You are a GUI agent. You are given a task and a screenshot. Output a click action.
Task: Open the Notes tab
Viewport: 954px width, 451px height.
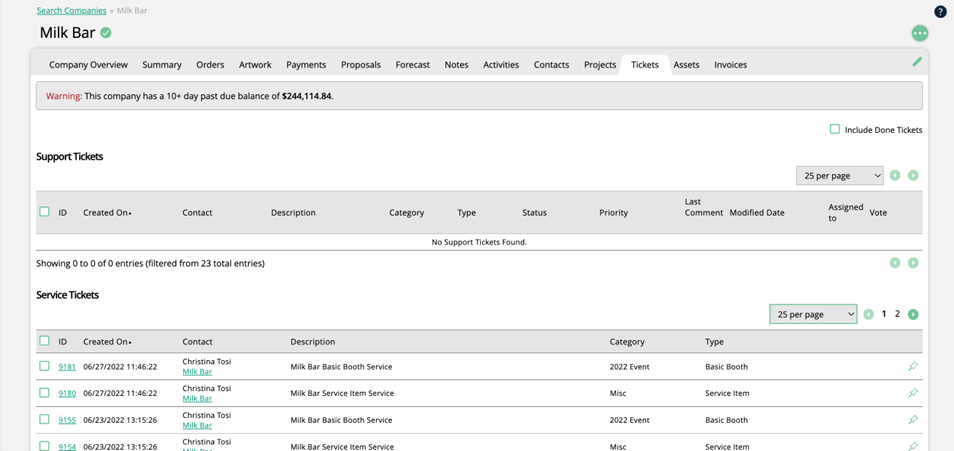(456, 65)
